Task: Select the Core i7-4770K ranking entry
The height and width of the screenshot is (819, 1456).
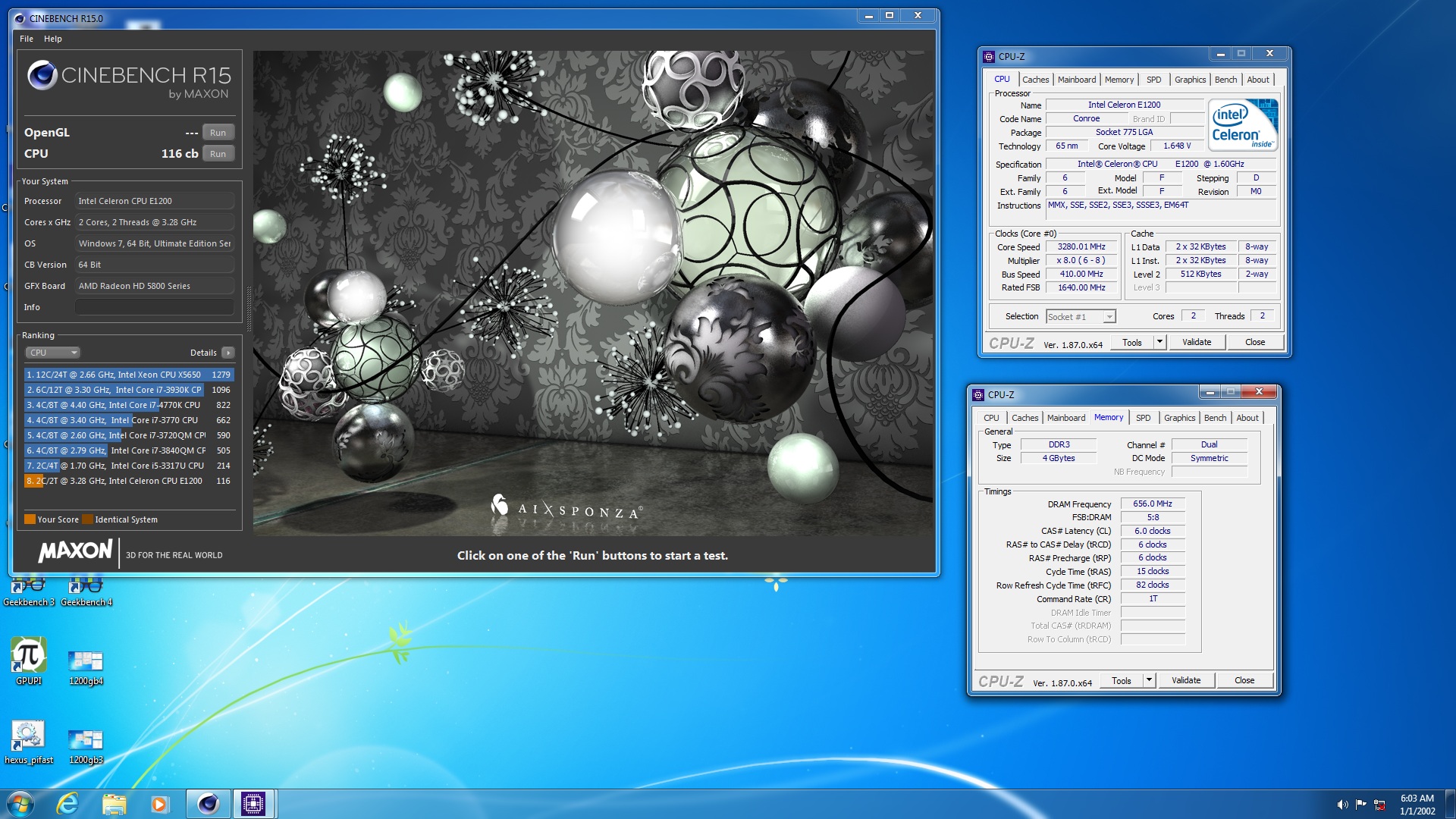Action: pos(129,405)
